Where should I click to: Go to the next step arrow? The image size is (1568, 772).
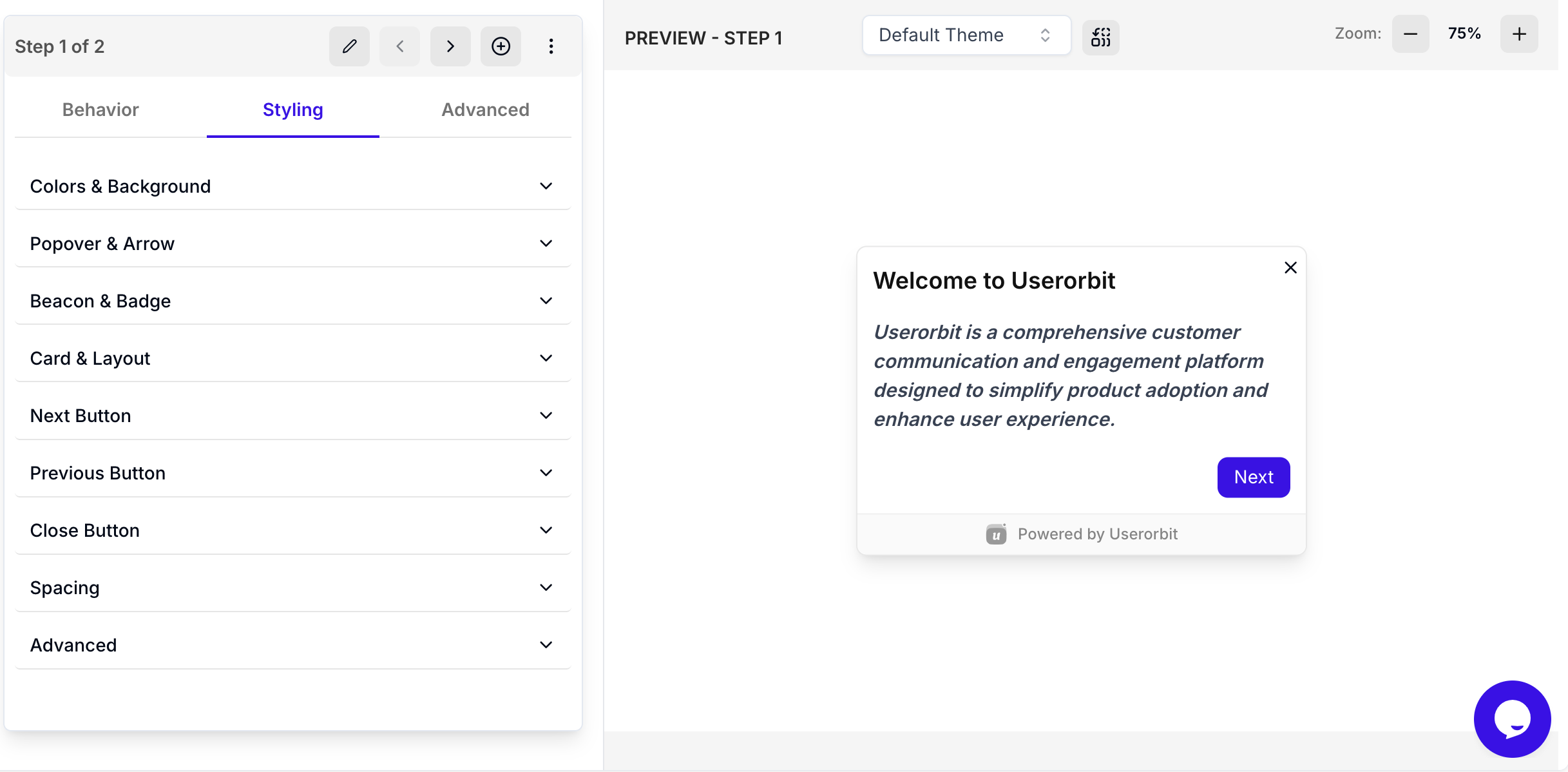pos(450,46)
